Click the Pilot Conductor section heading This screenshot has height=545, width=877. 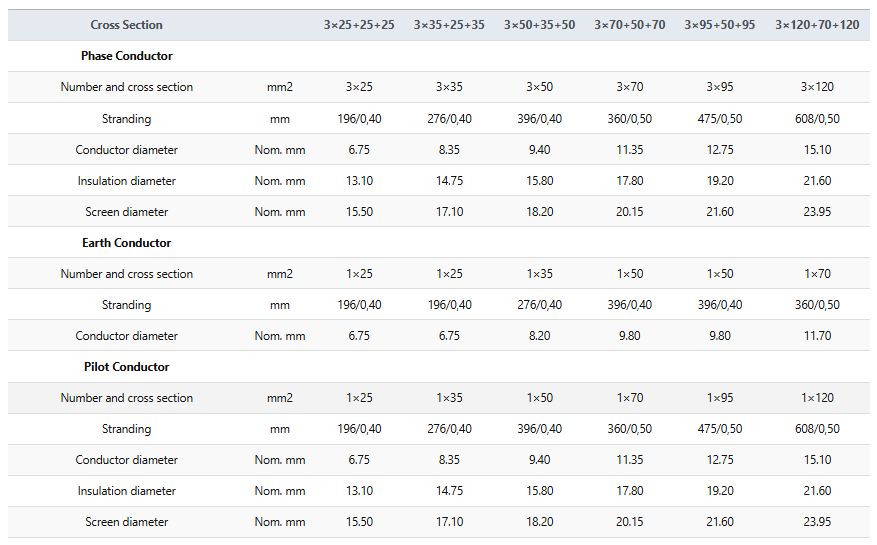(126, 367)
